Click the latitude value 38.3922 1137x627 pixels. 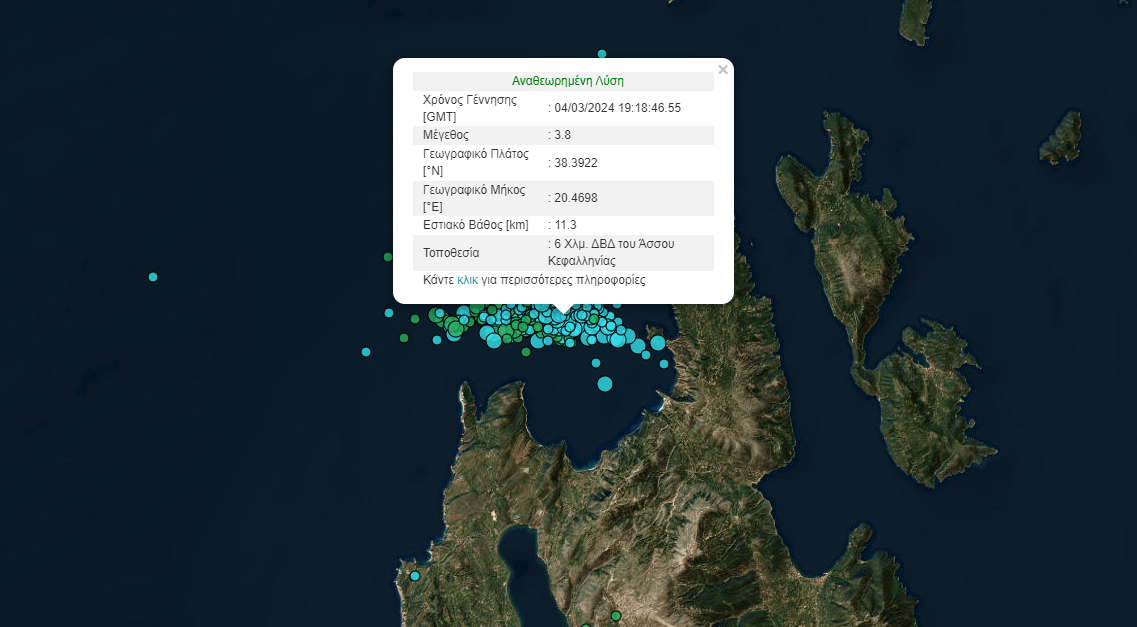576,163
